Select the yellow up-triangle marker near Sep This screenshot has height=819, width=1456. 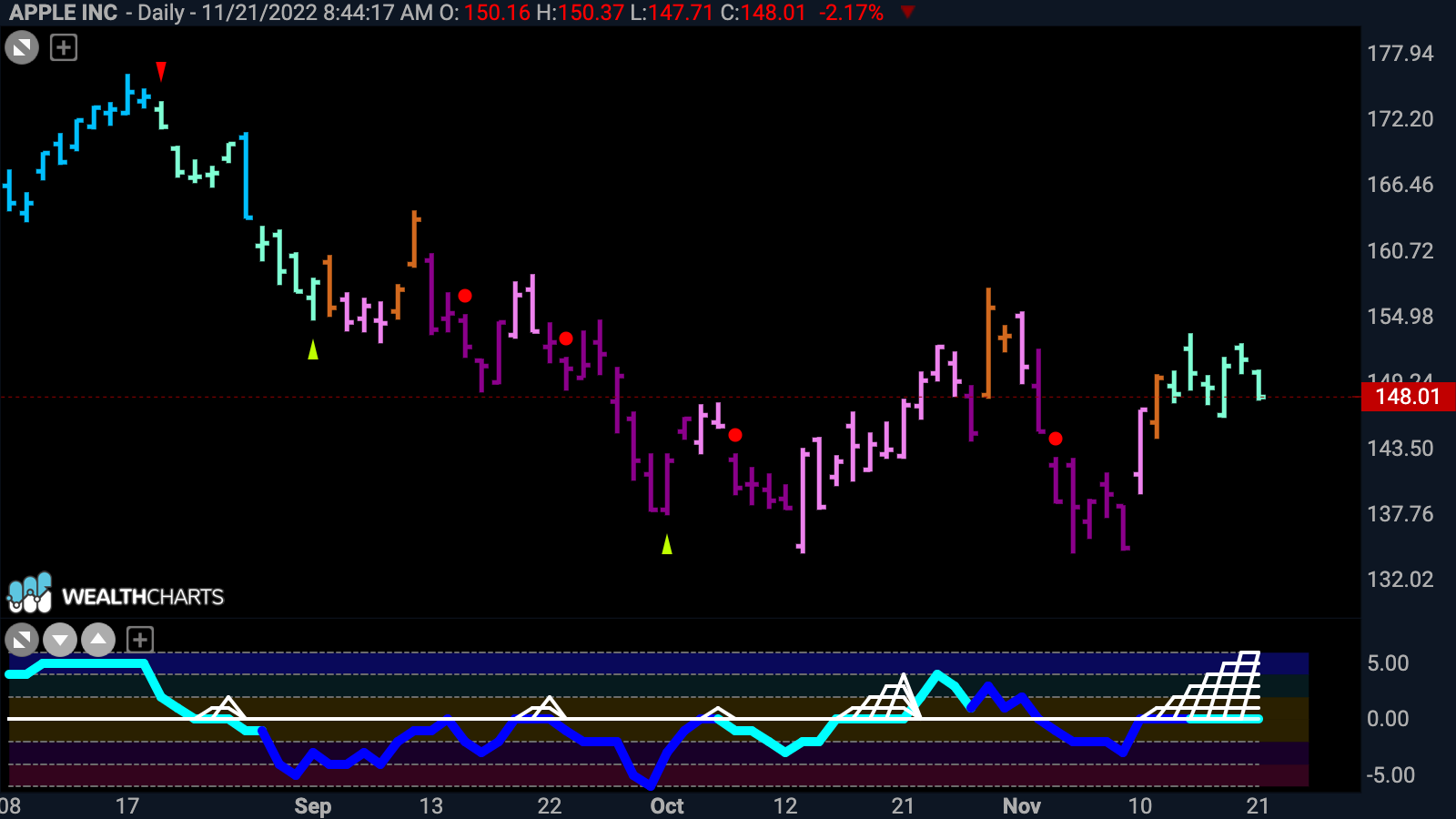point(313,349)
